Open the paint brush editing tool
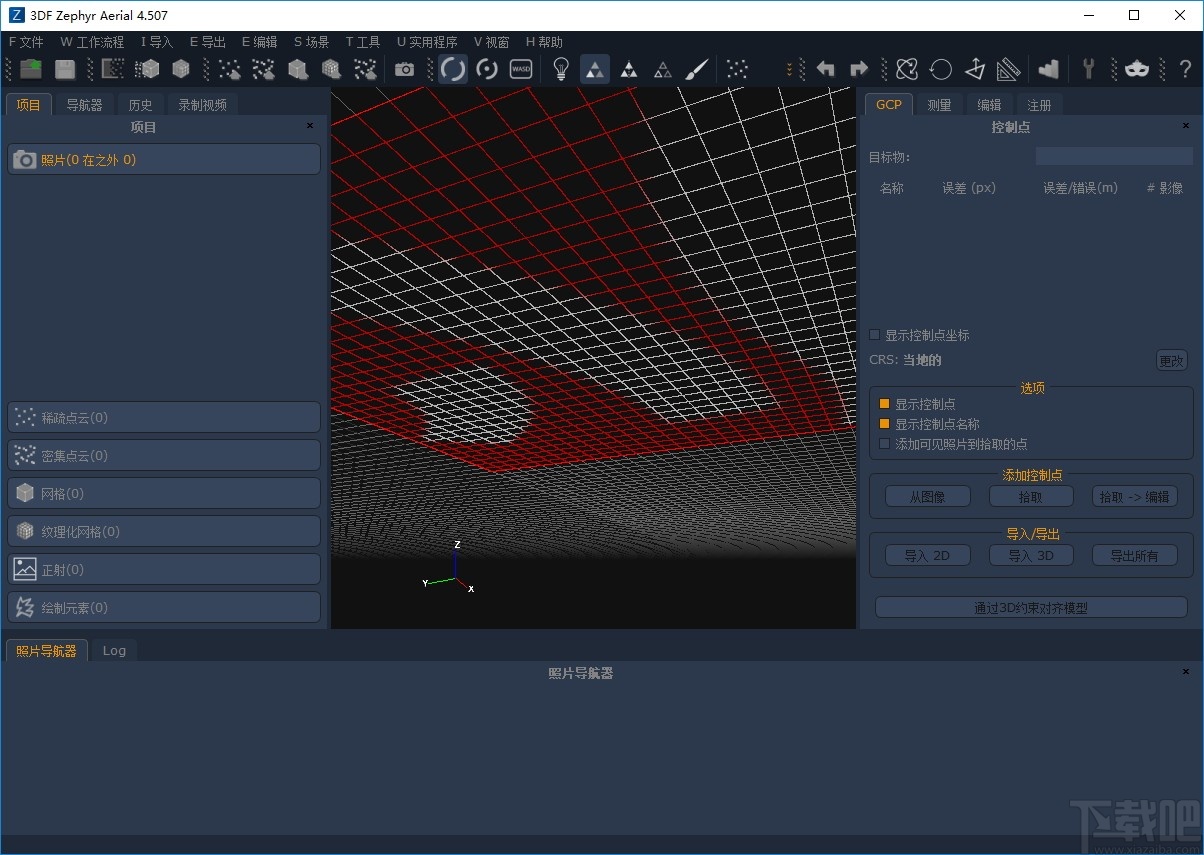1204x855 pixels. tap(697, 69)
